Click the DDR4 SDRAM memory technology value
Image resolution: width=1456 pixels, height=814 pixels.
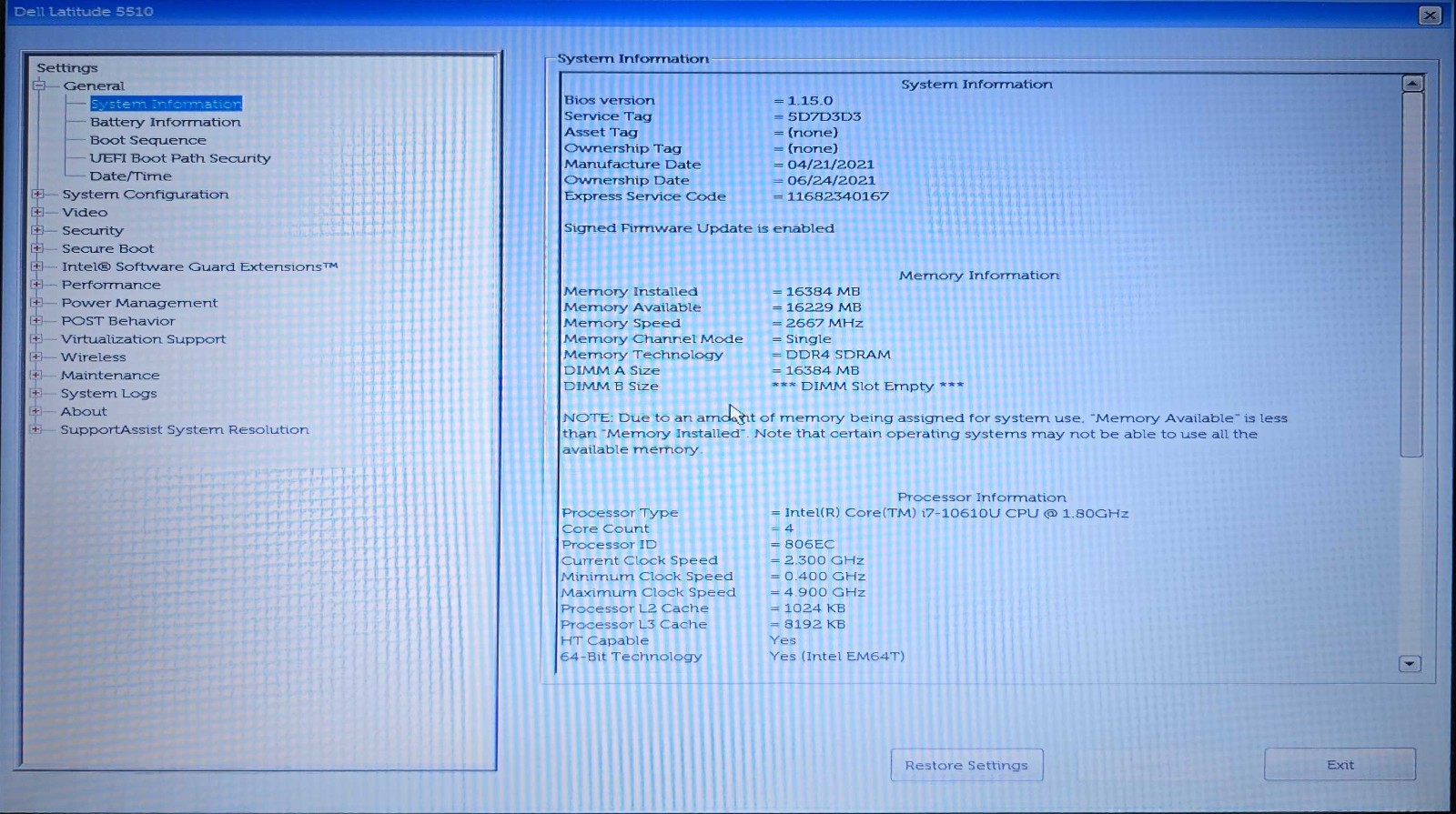(838, 355)
